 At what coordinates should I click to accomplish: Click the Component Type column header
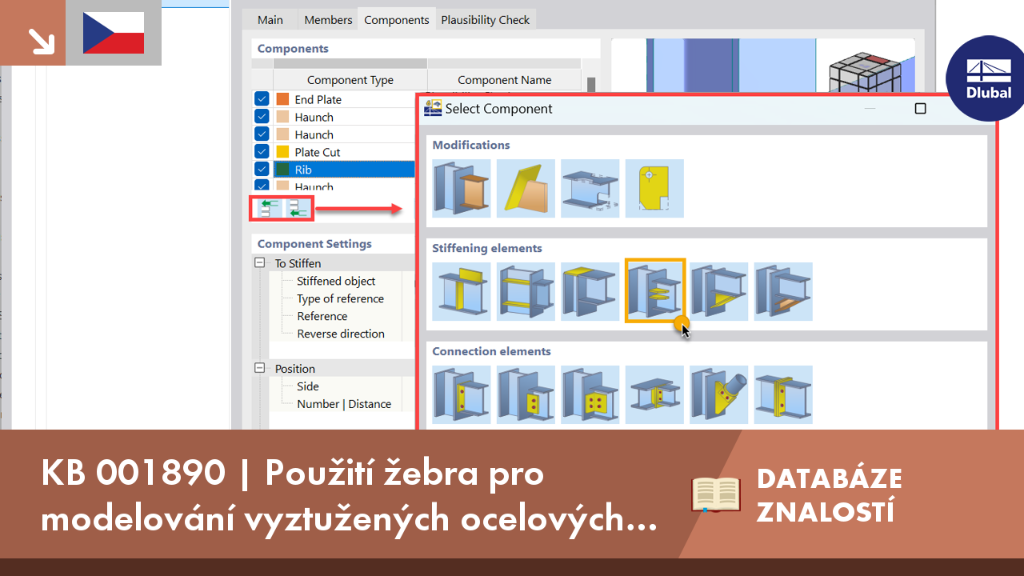click(x=350, y=80)
